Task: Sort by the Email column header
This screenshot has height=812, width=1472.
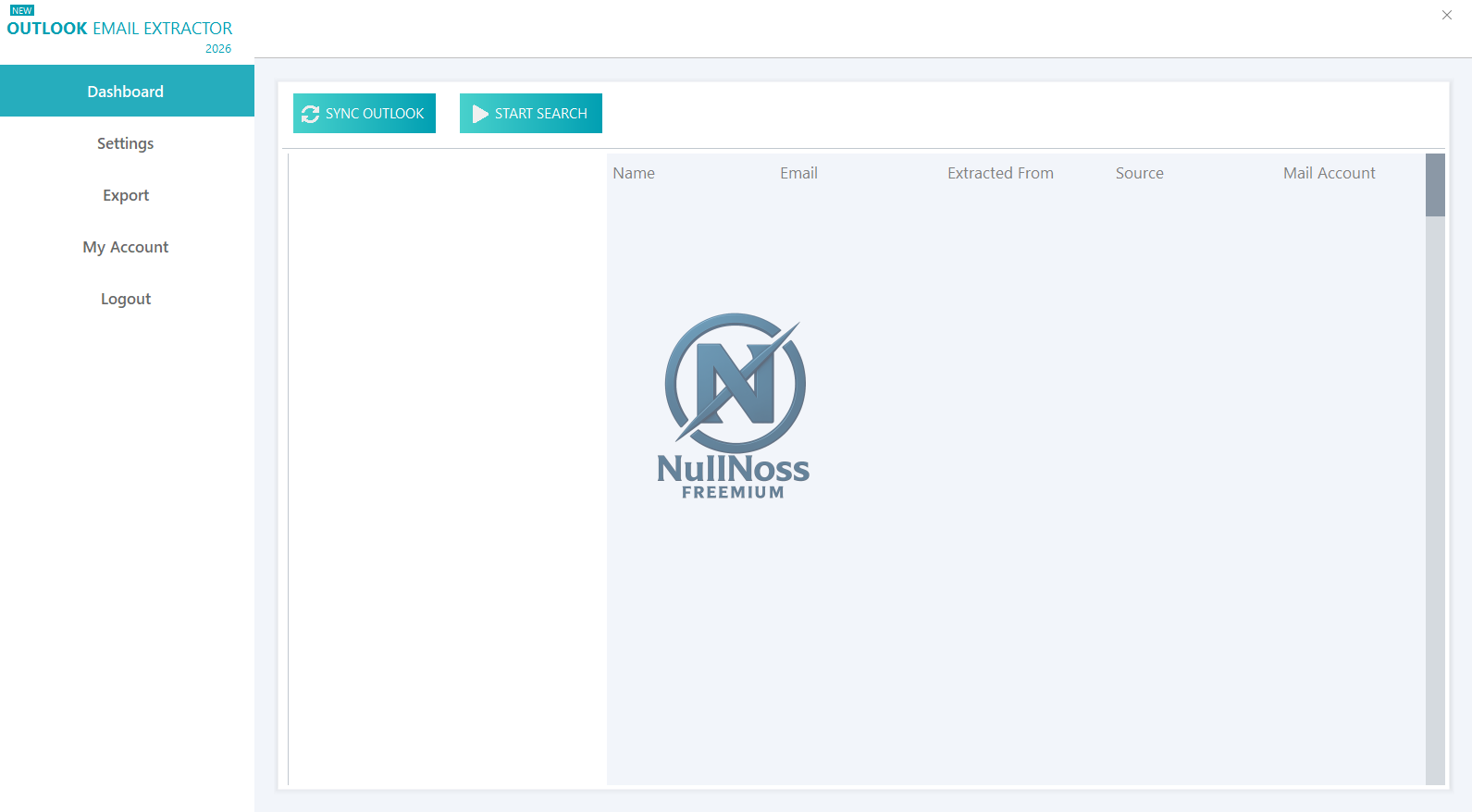Action: (x=798, y=173)
